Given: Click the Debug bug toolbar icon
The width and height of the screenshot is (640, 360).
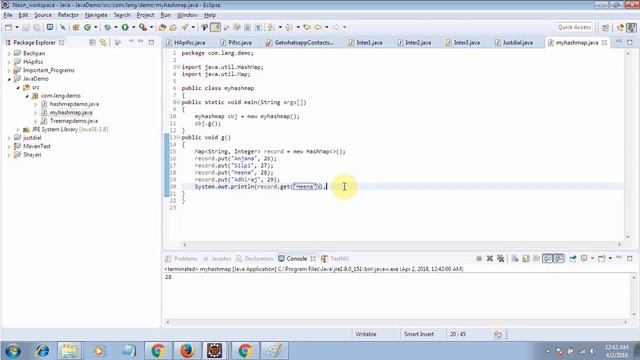Looking at the screenshot, I should (x=107, y=27).
